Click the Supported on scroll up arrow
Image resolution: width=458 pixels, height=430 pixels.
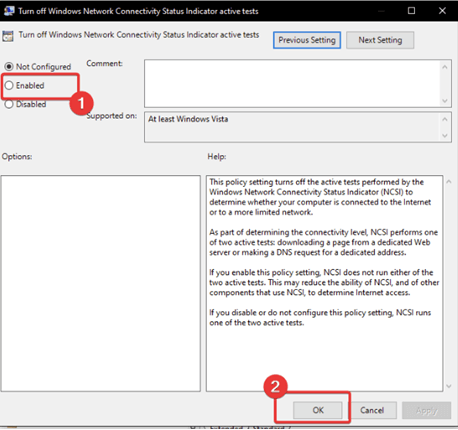(445, 119)
